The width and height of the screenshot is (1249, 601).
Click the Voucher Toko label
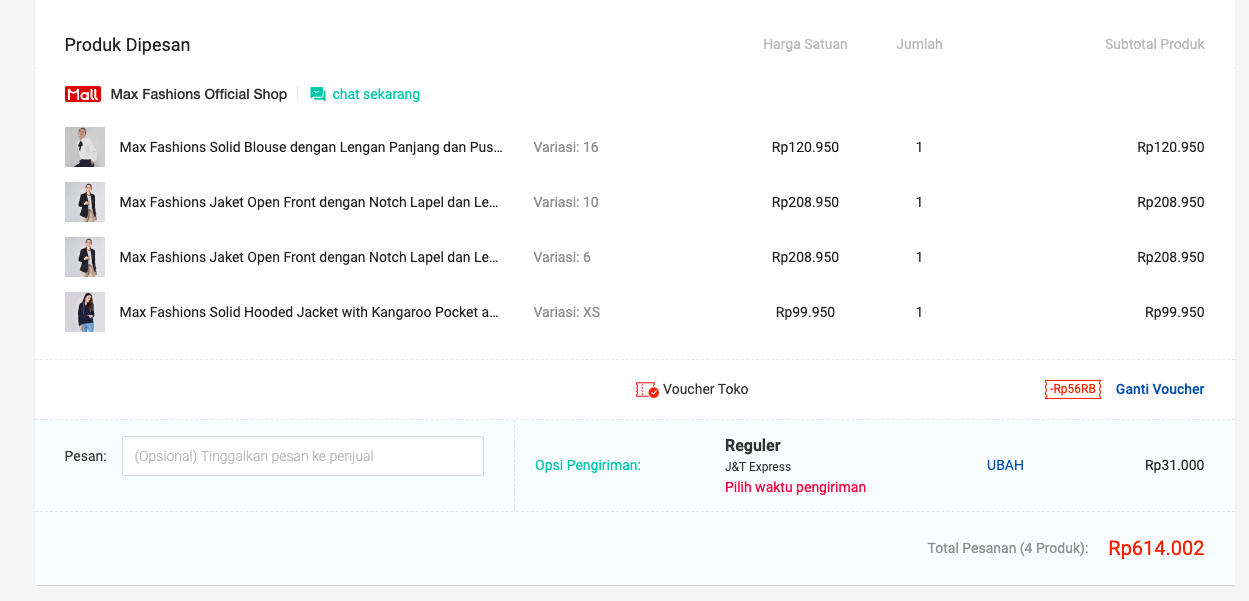(x=706, y=389)
